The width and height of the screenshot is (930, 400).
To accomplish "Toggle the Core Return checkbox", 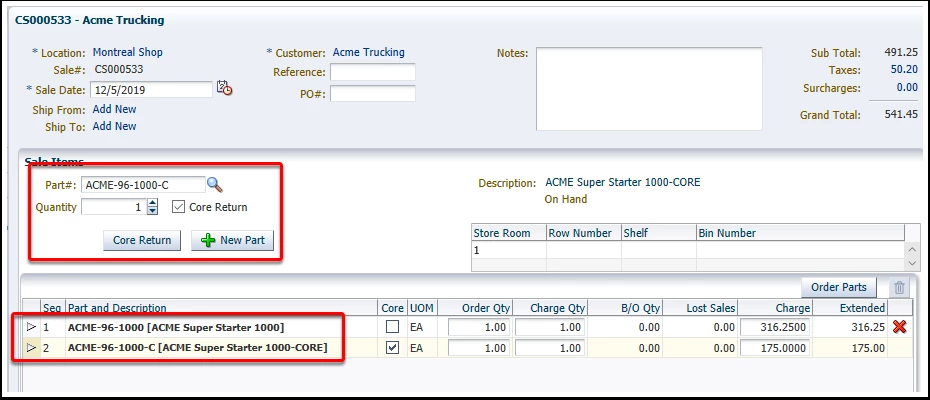I will [x=179, y=207].
